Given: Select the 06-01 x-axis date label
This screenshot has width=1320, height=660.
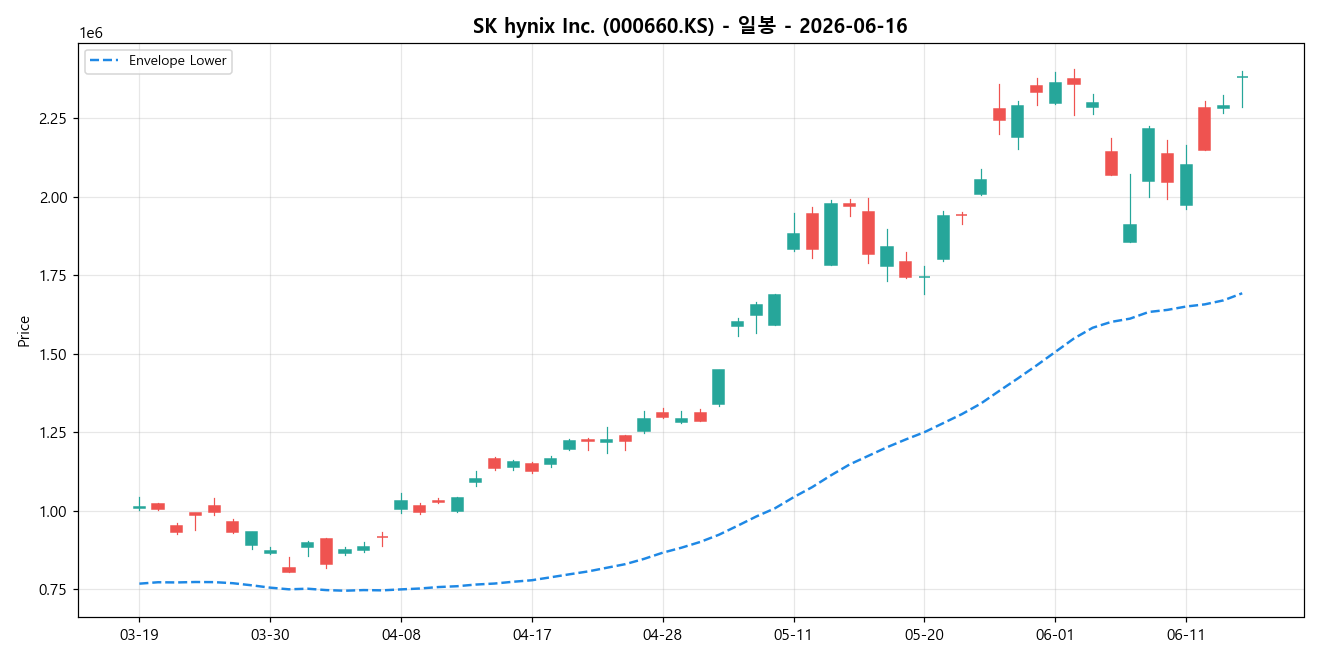Looking at the screenshot, I should click(1055, 634).
